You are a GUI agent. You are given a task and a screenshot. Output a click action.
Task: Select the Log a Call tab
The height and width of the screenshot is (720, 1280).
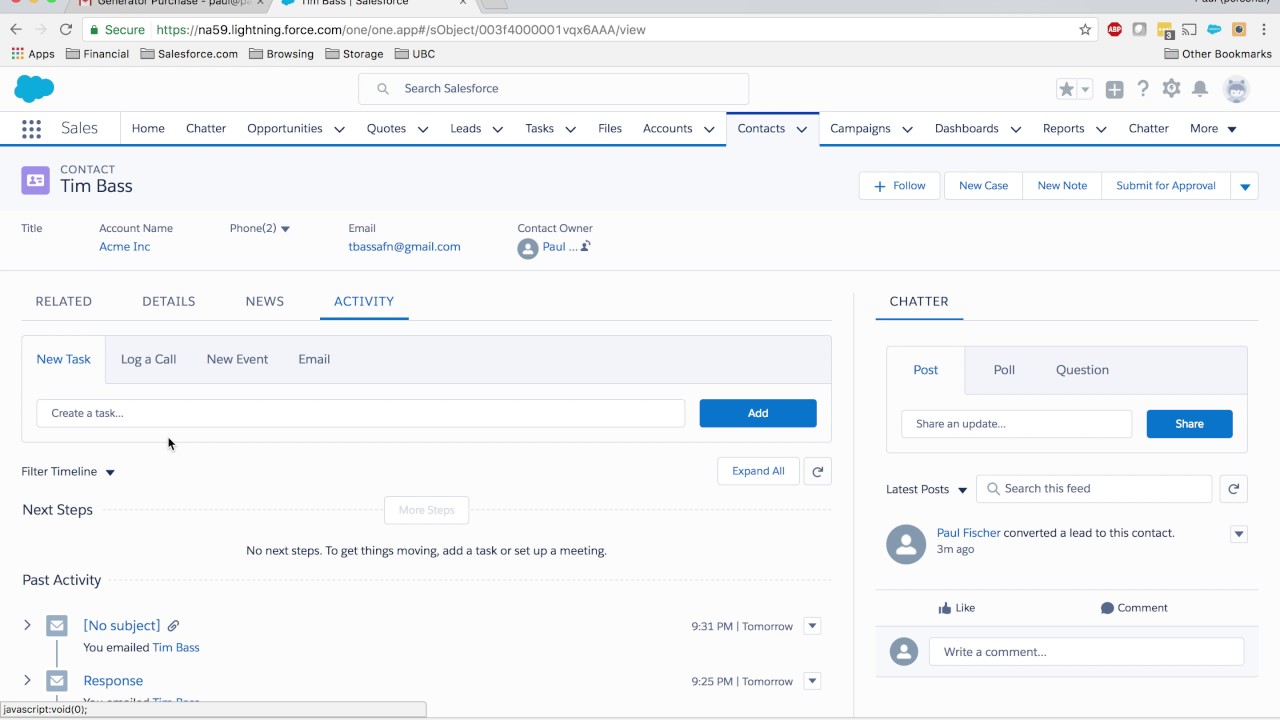click(x=148, y=359)
